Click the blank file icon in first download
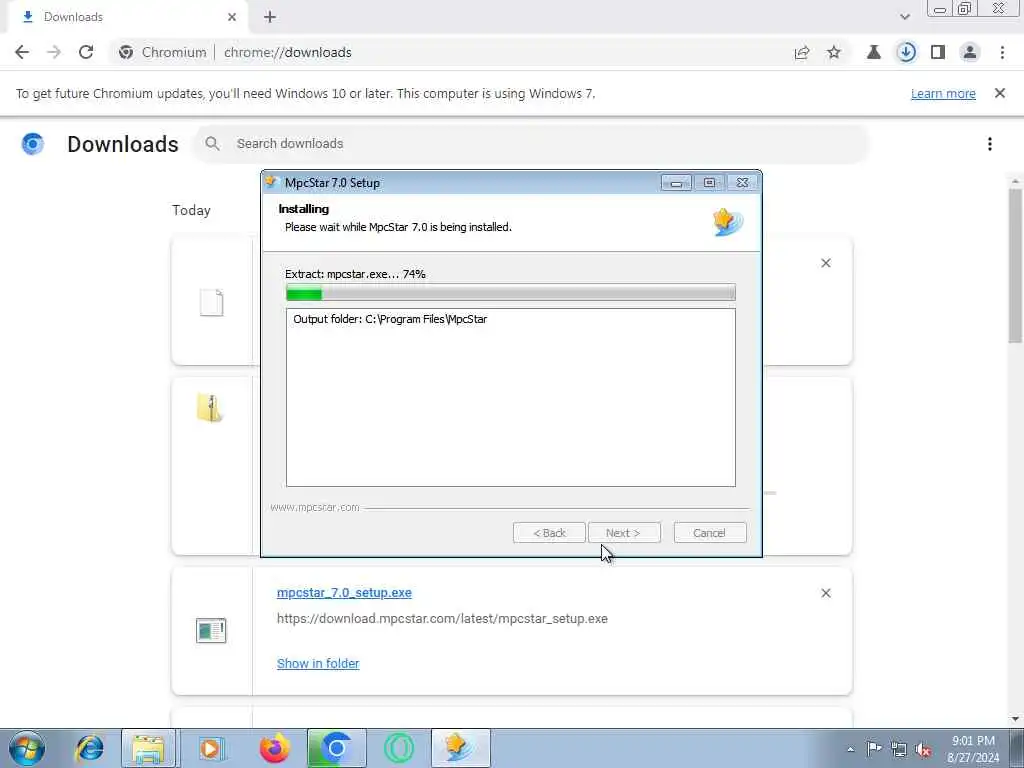1024x768 pixels. point(211,302)
